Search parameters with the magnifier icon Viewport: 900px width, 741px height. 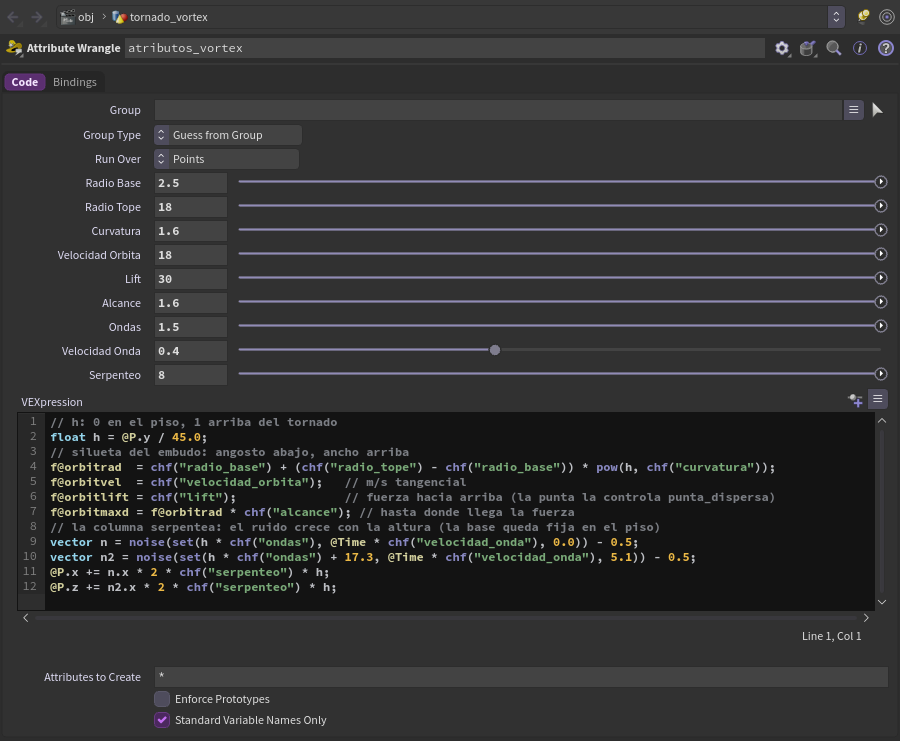pos(833,48)
